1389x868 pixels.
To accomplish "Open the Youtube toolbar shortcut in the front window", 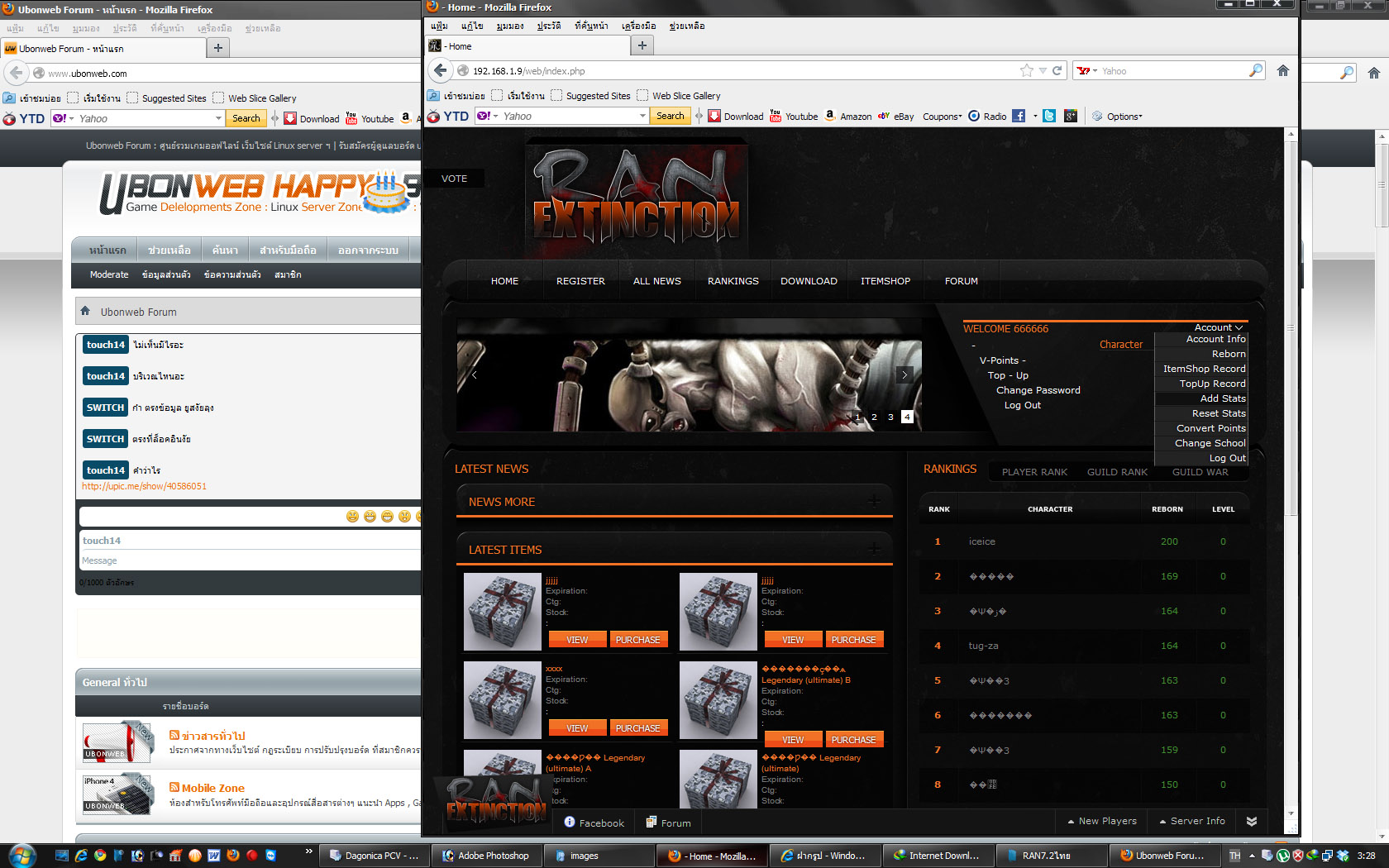I will pos(794,117).
